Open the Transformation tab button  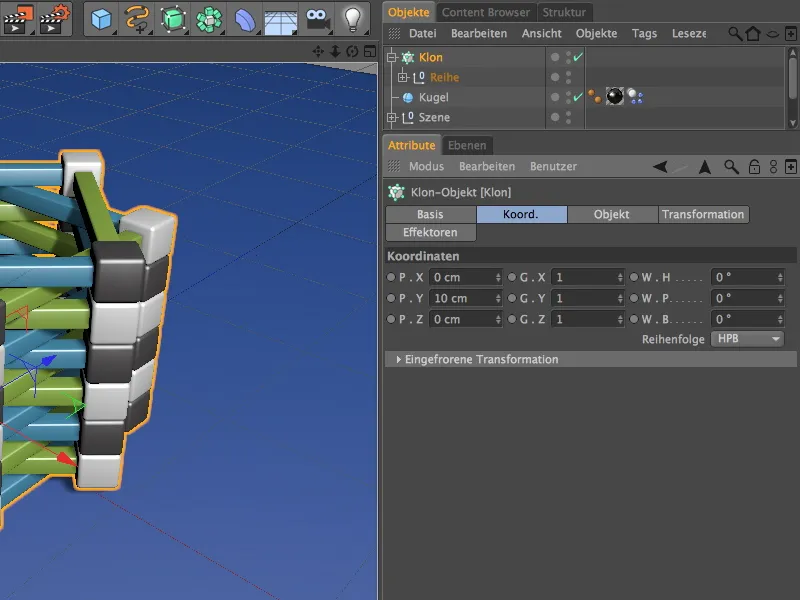click(x=704, y=214)
